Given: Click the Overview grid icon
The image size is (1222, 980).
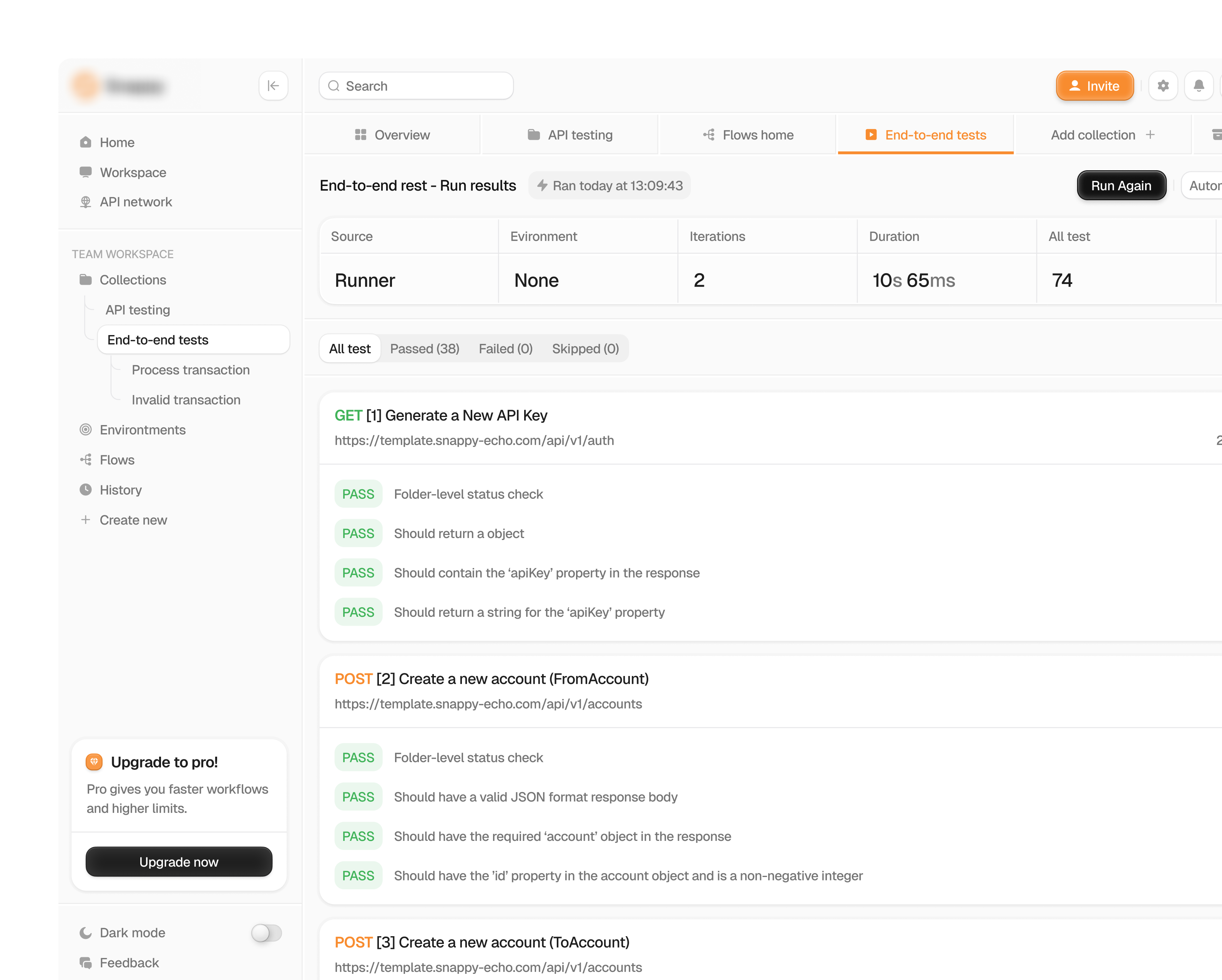Looking at the screenshot, I should click(360, 135).
